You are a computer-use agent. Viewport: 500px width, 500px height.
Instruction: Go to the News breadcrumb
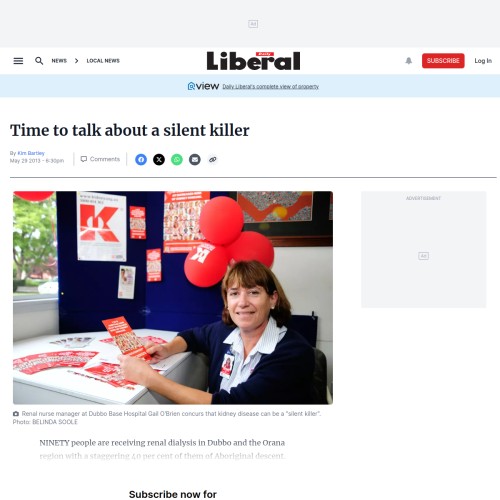pos(59,61)
